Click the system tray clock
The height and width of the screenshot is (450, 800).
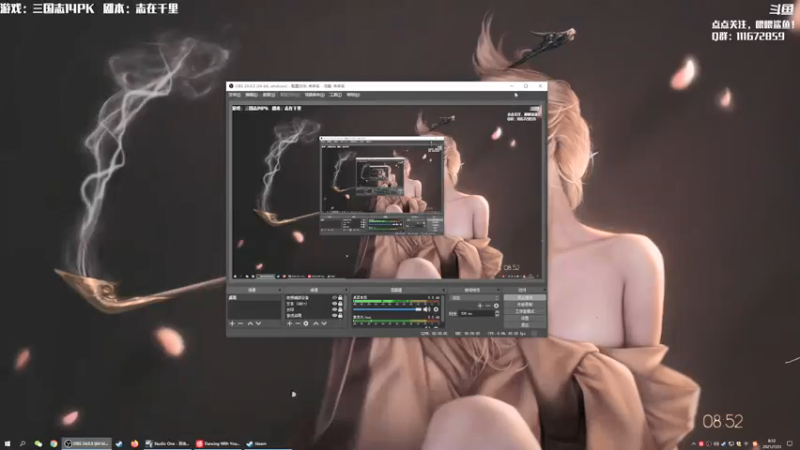tap(771, 444)
